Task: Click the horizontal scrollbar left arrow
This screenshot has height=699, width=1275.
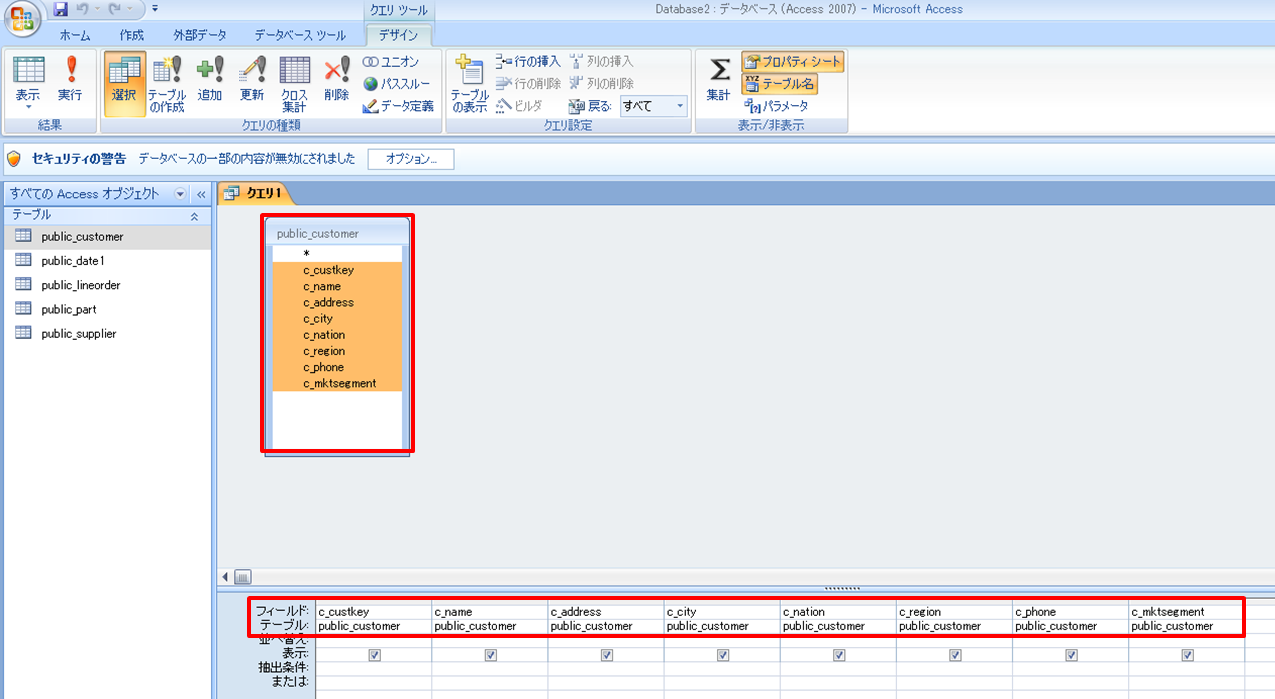Action: pyautogui.click(x=225, y=577)
